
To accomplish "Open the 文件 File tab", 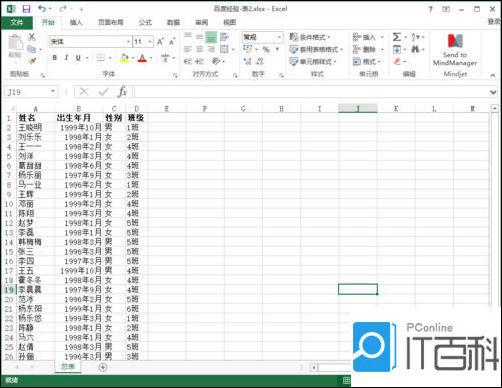I will click(x=17, y=22).
